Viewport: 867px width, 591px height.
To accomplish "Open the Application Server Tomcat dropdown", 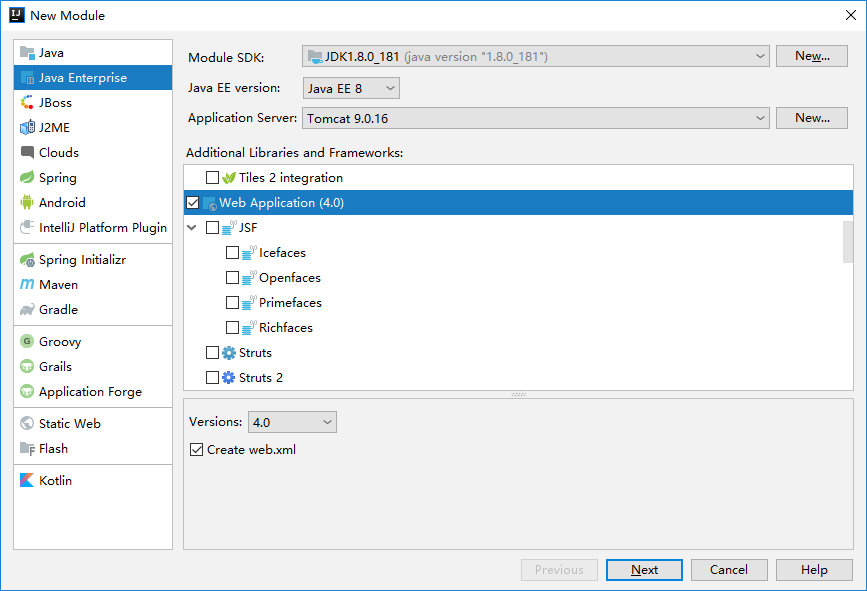I will 535,118.
